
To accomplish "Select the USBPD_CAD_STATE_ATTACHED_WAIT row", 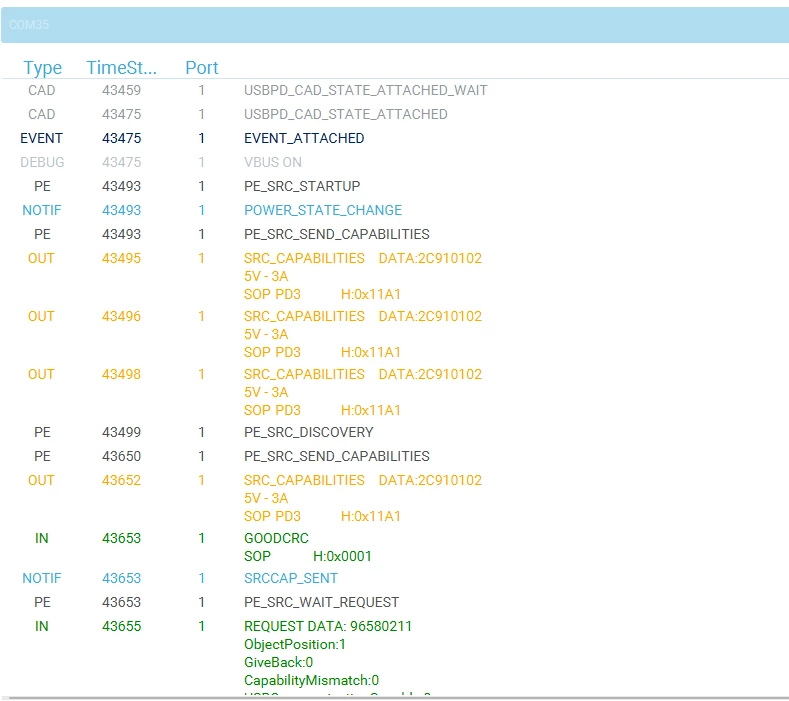I will [395, 90].
